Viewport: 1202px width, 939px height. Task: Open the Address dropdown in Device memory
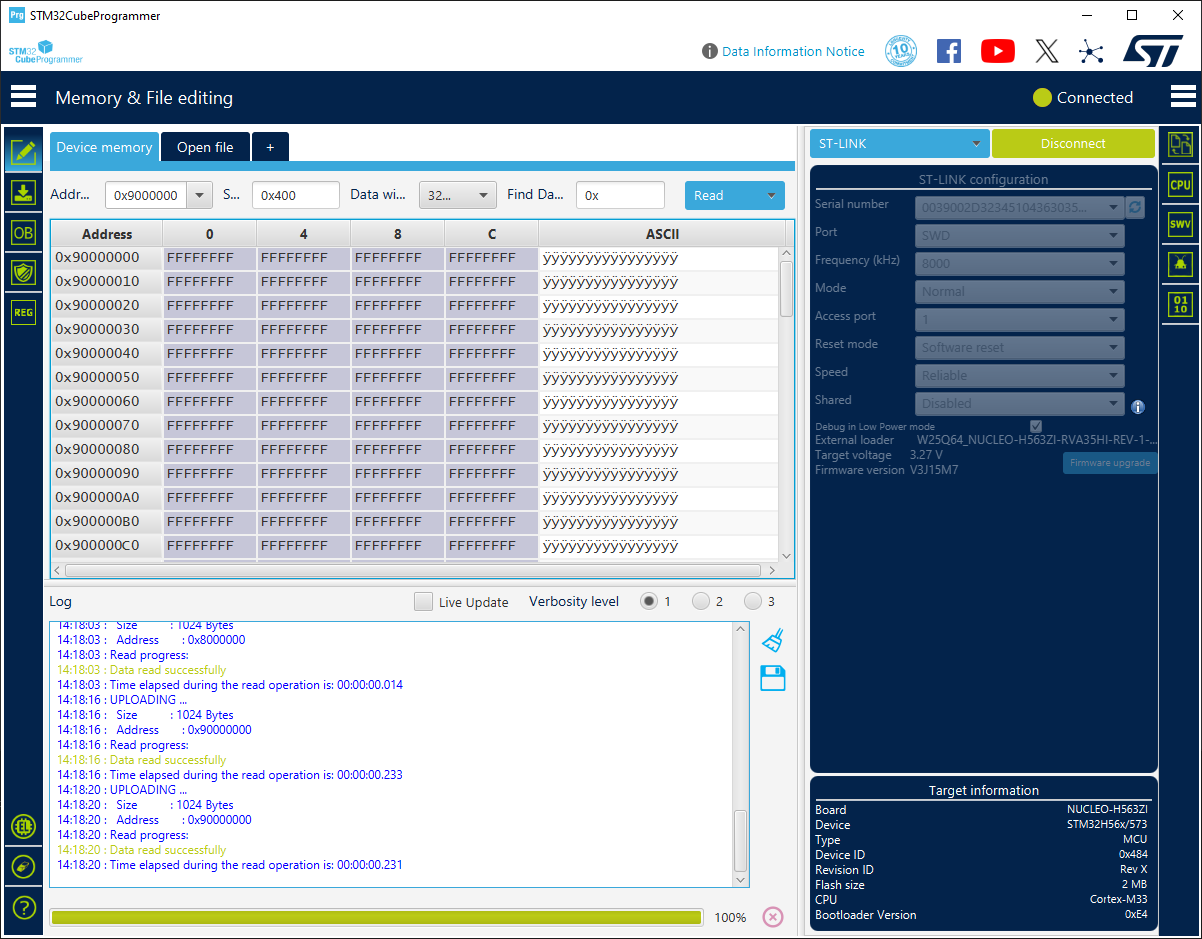click(x=198, y=195)
